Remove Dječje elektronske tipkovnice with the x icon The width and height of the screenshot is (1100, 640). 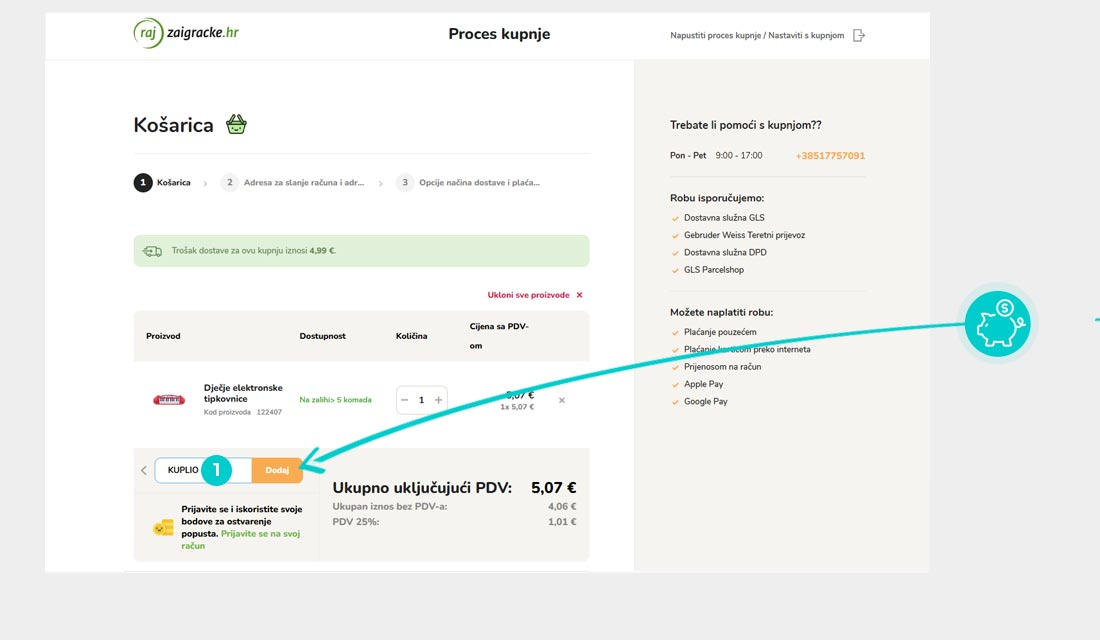tap(561, 400)
